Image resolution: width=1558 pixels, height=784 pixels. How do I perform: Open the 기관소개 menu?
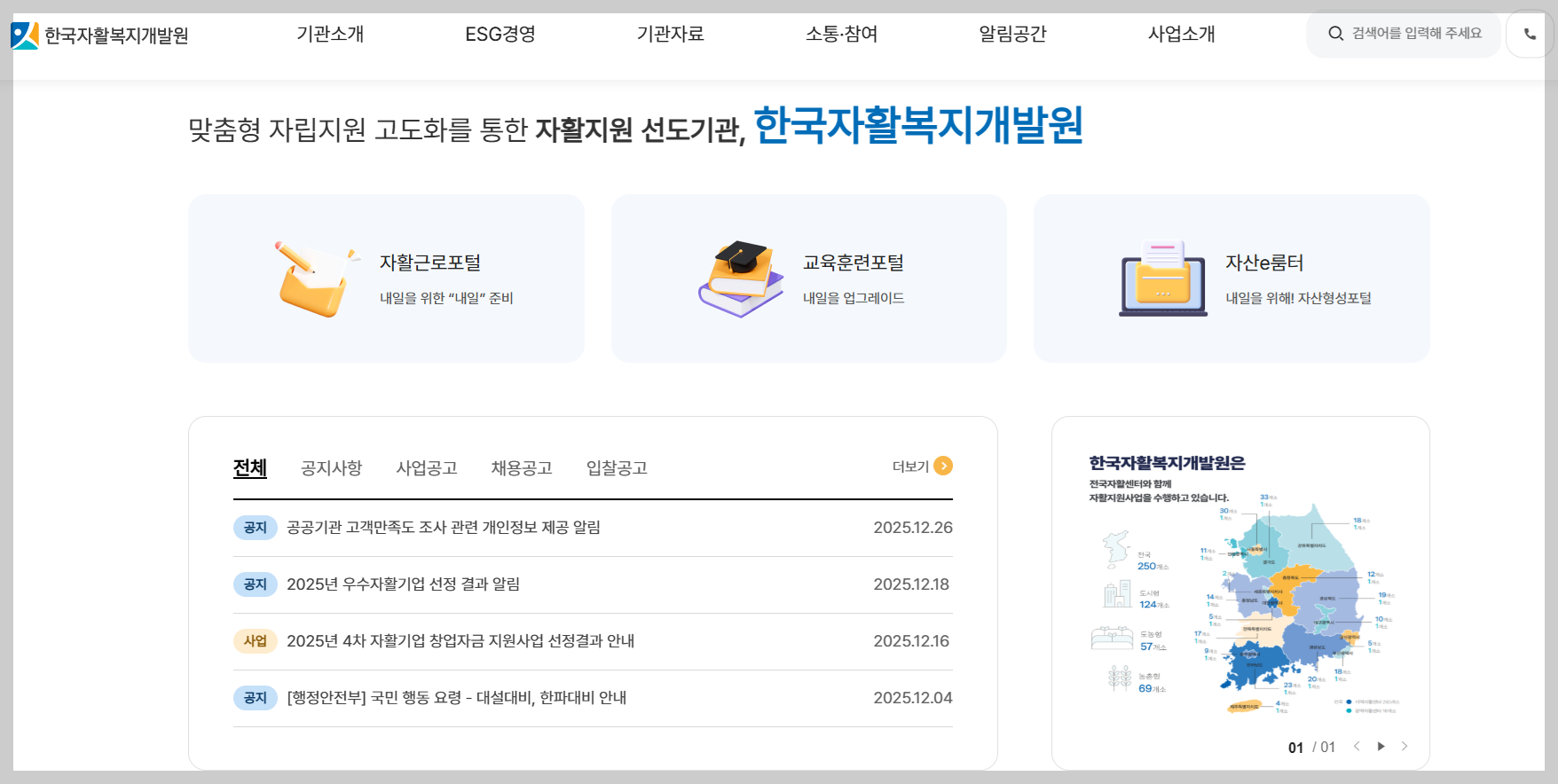click(330, 34)
